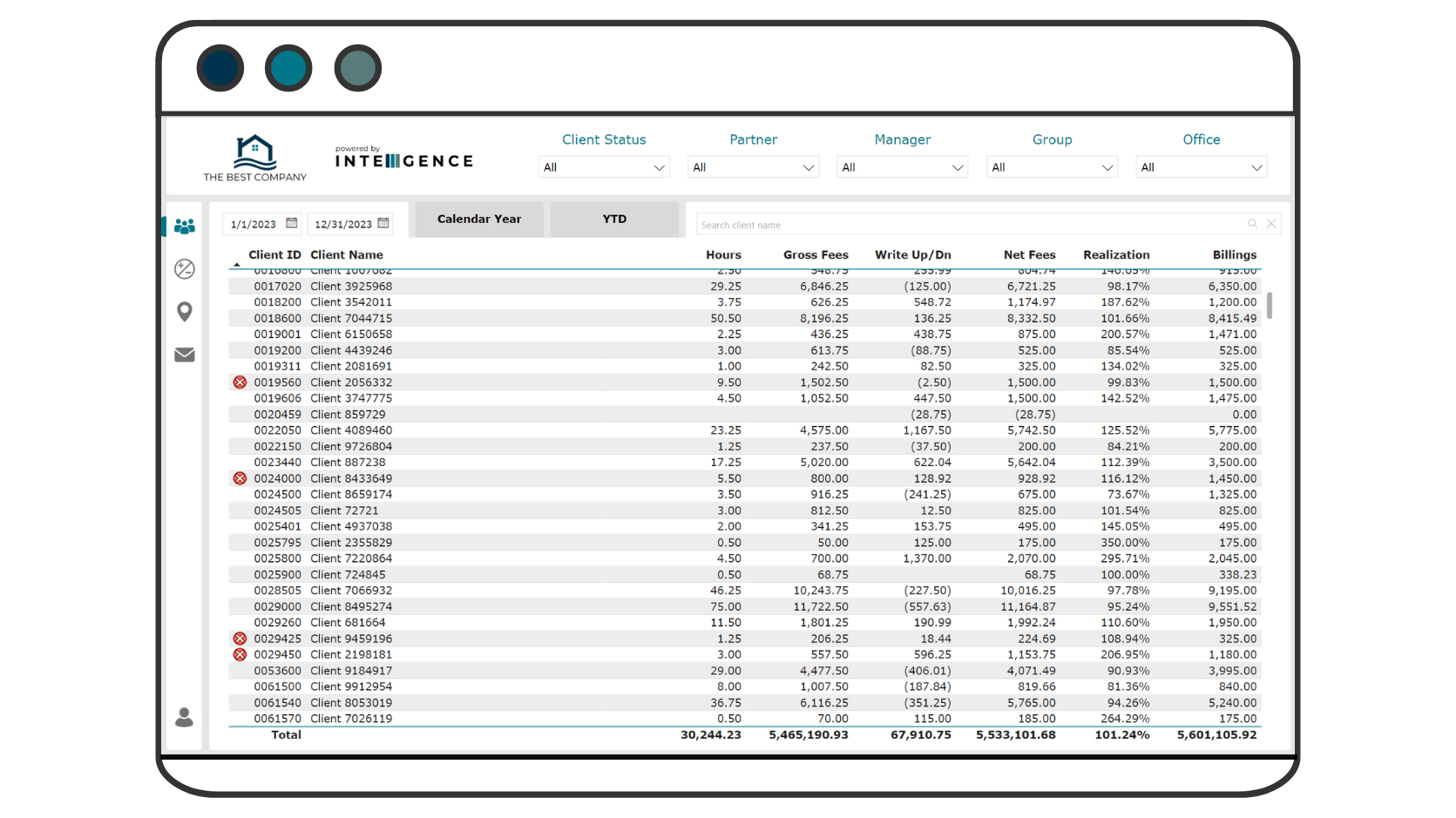Click red X icon on client 0019560 row

click(240, 382)
